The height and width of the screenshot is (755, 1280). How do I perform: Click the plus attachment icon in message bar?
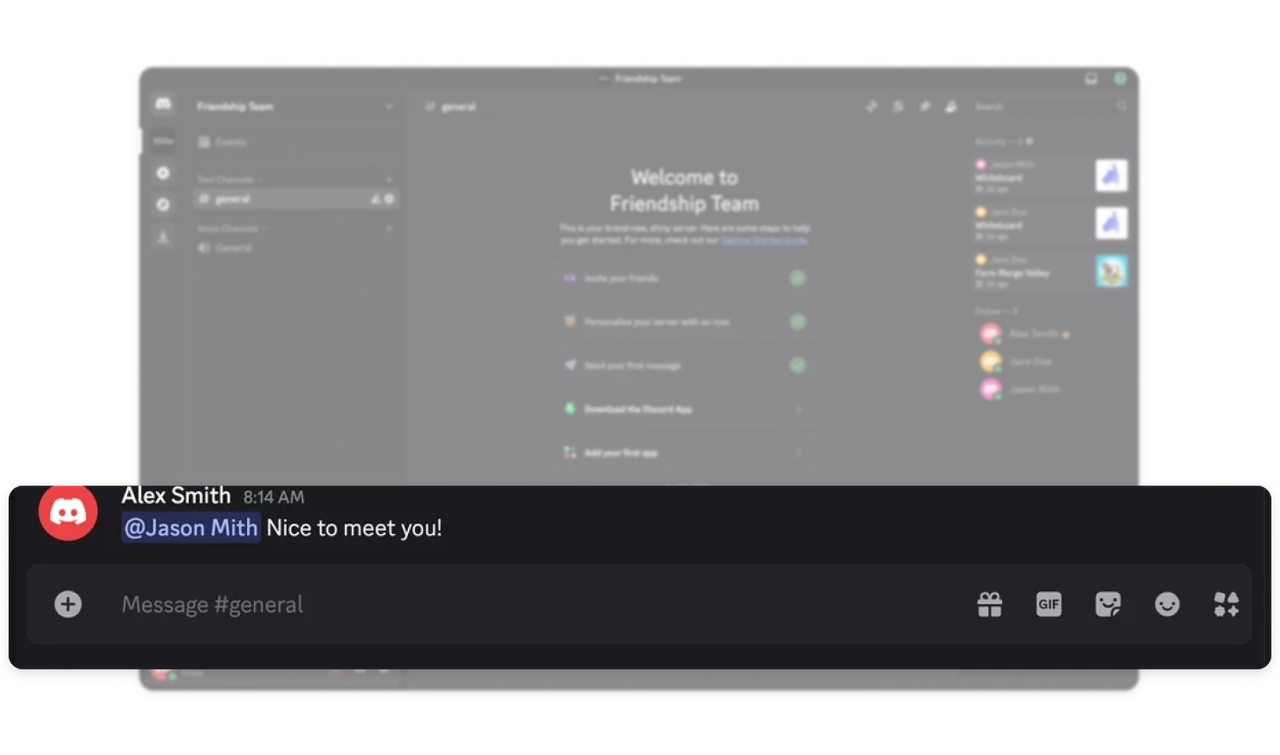tap(68, 604)
